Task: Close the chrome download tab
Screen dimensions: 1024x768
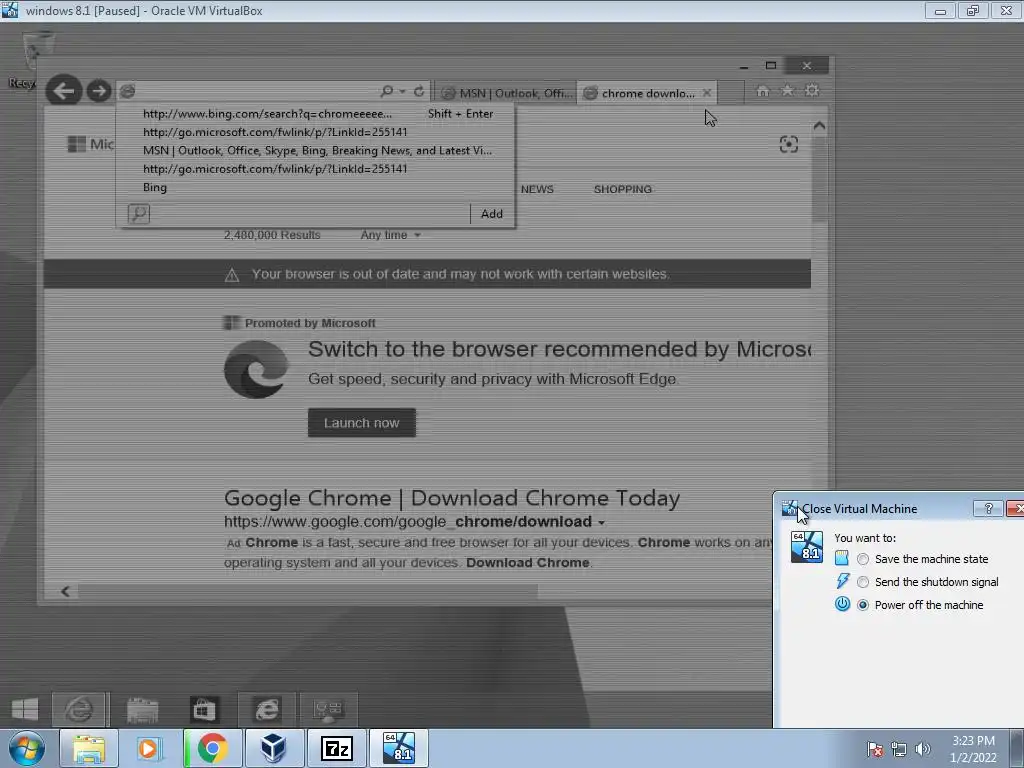Action: (707, 93)
